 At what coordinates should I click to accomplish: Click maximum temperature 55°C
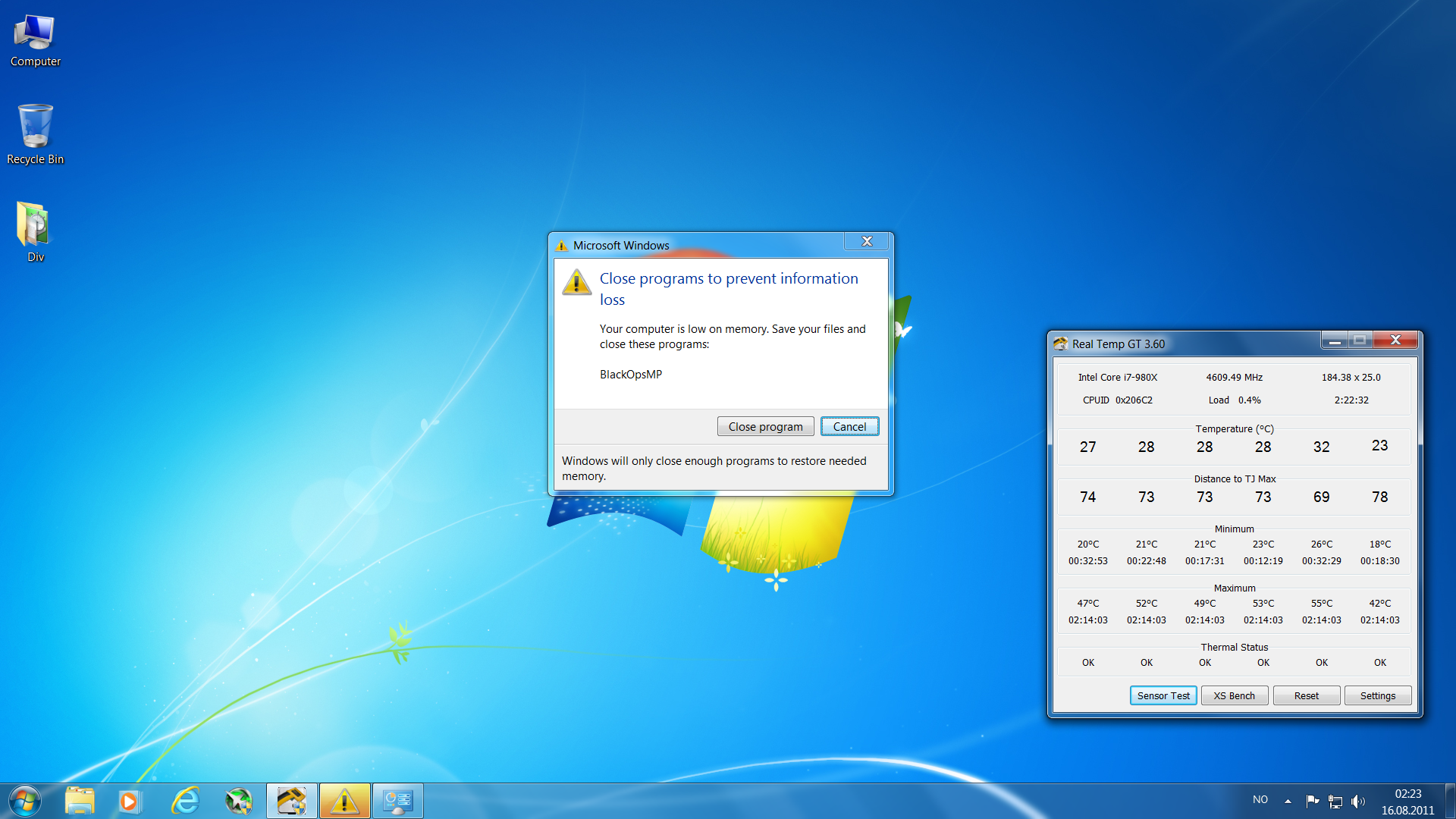[1322, 604]
